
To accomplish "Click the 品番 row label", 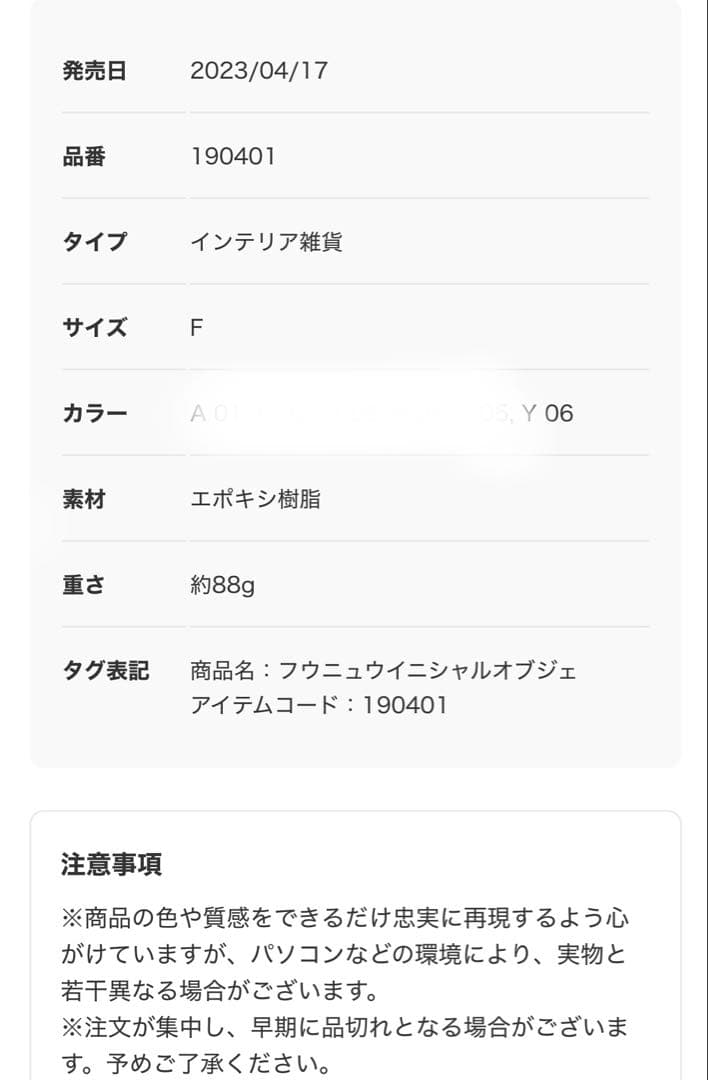I will (84, 157).
